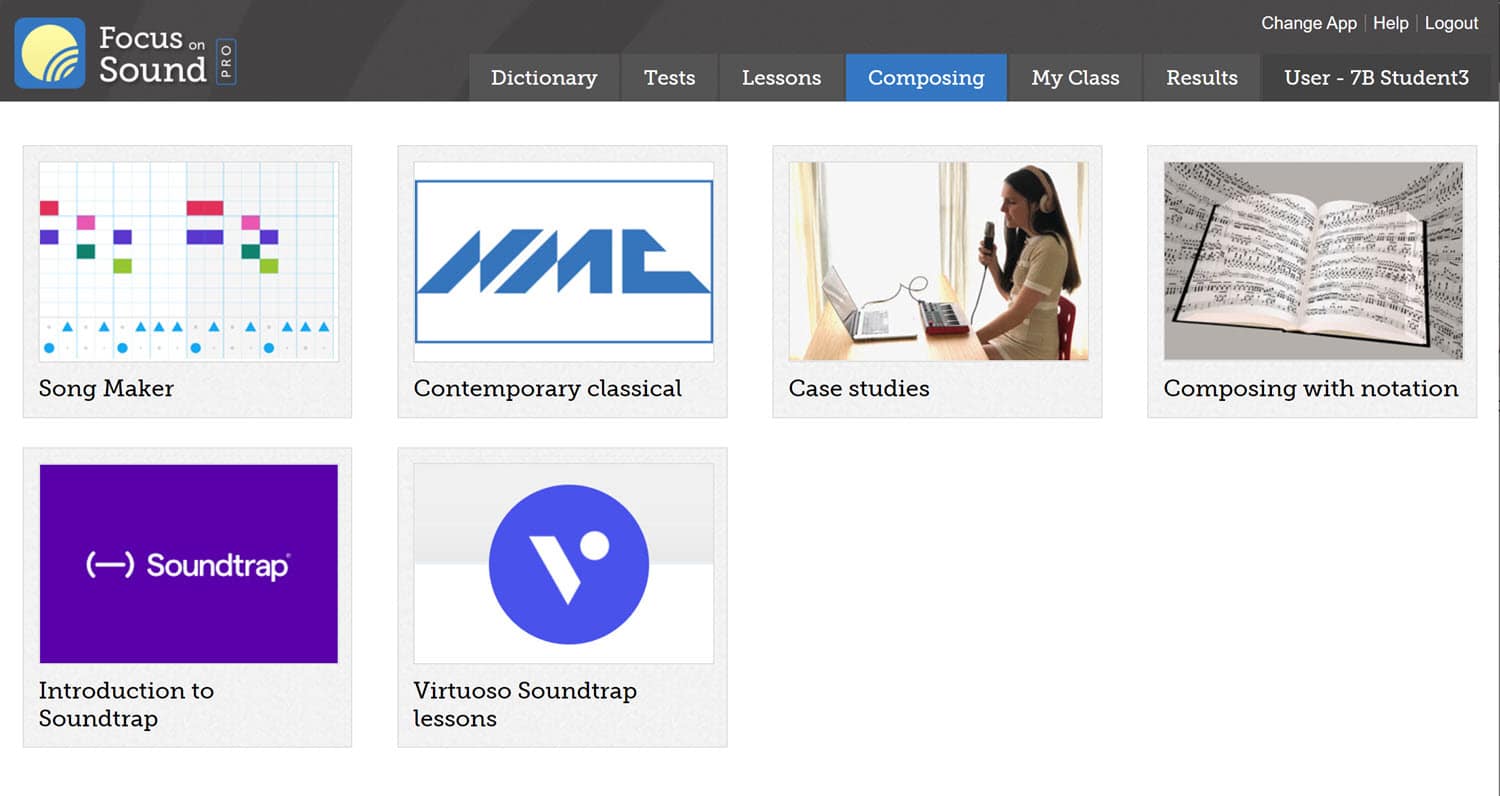This screenshot has width=1500, height=796.
Task: Click the Change App link
Action: (x=1308, y=23)
